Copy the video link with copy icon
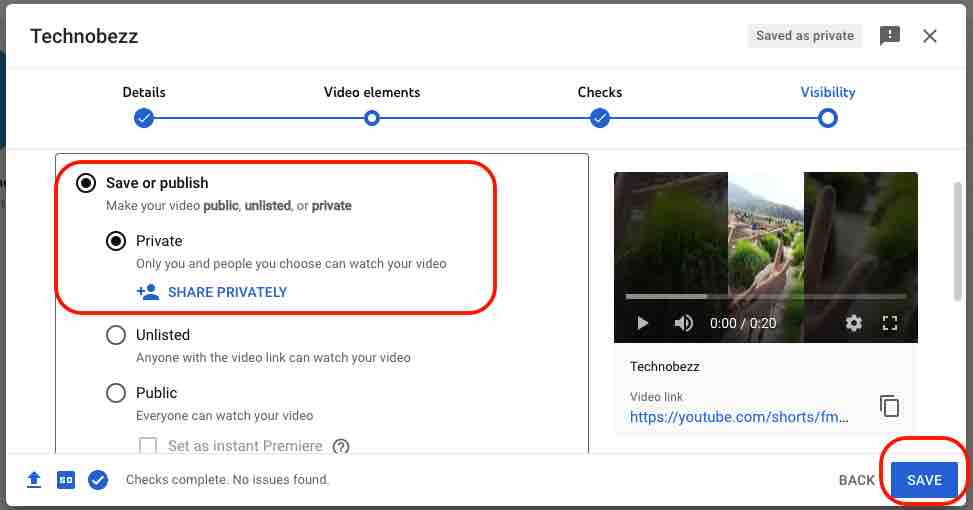 (889, 406)
